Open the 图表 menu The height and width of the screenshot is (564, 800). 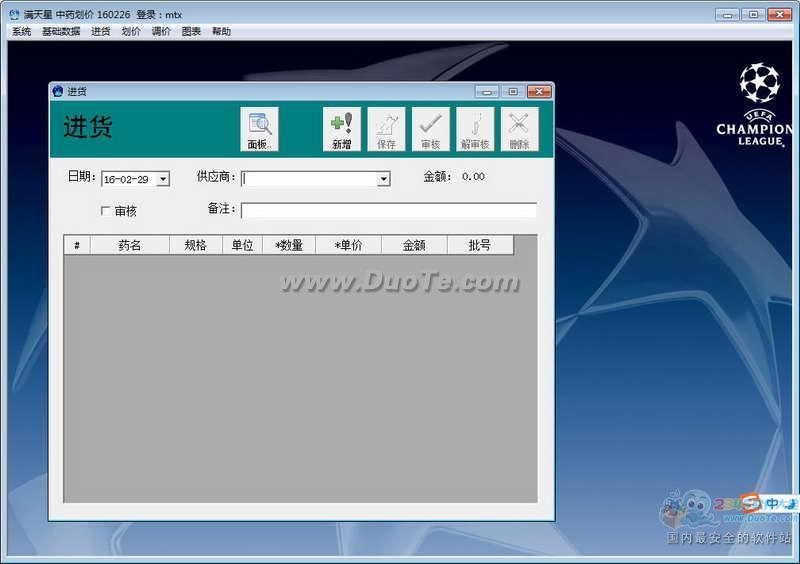coord(191,32)
